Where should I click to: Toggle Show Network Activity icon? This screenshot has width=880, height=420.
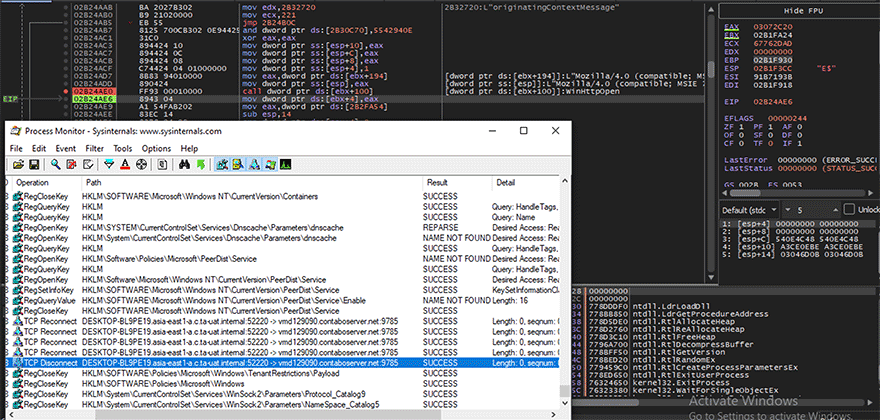254,165
